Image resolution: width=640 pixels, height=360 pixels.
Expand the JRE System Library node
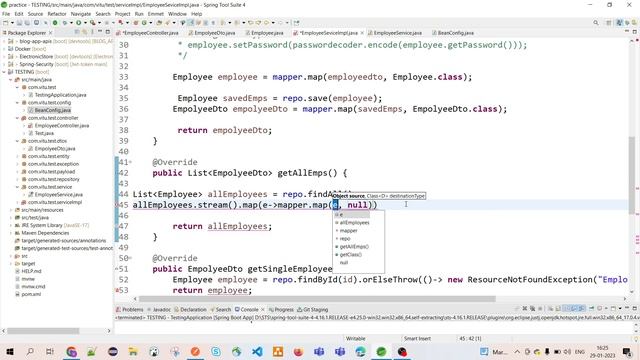11,225
